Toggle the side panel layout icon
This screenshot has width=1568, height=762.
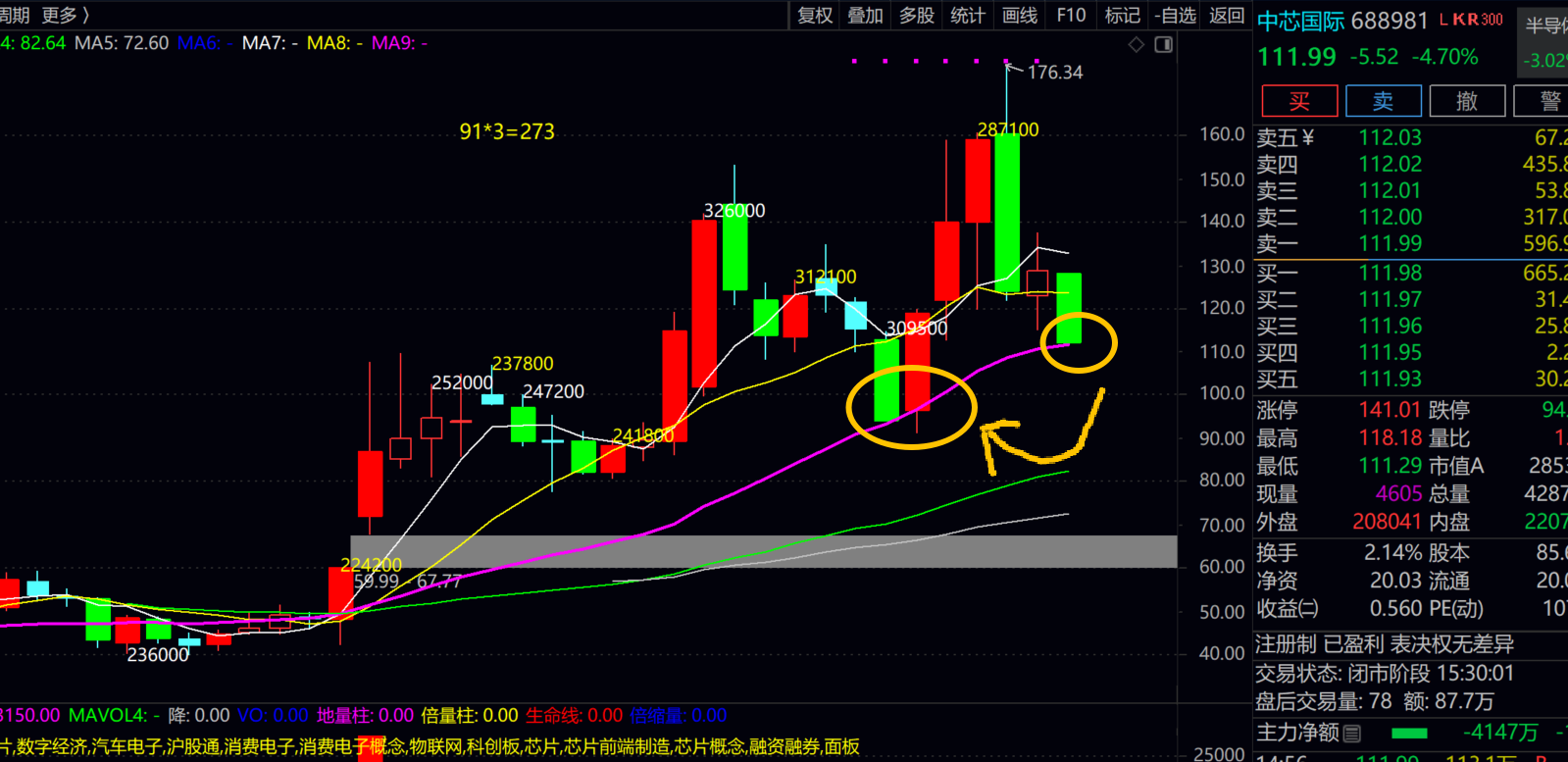pos(1164,44)
